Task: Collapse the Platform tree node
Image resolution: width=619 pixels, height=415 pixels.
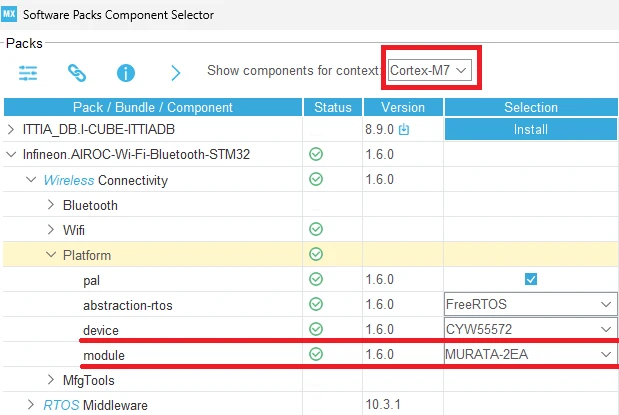Action: pyautogui.click(x=51, y=255)
